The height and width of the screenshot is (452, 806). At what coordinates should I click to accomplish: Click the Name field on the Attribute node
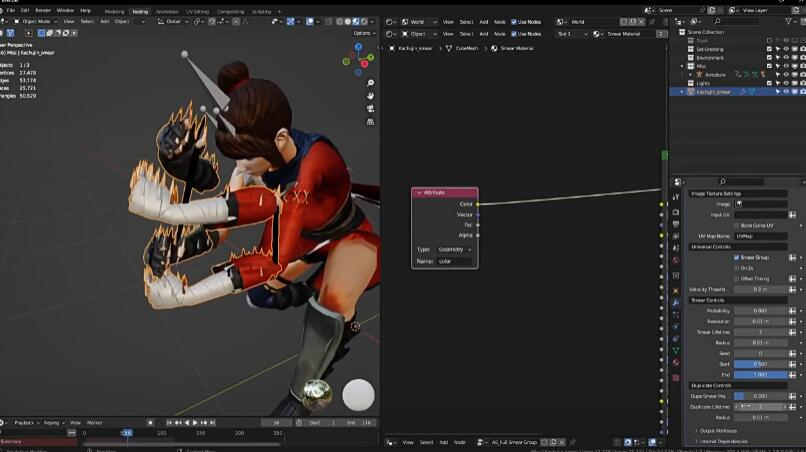[x=455, y=261]
